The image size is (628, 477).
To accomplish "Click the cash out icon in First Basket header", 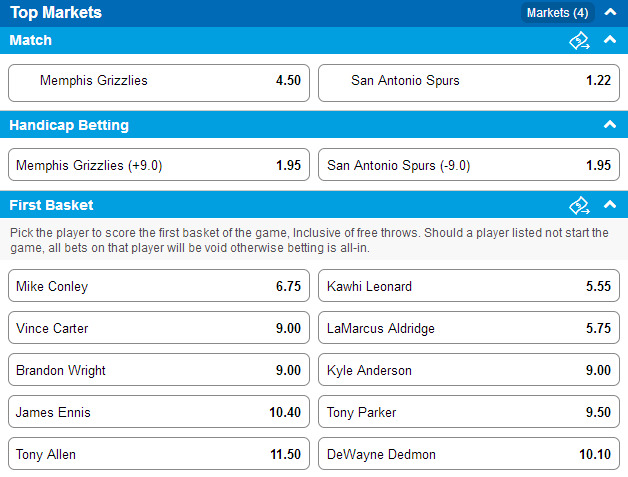I will [579, 205].
